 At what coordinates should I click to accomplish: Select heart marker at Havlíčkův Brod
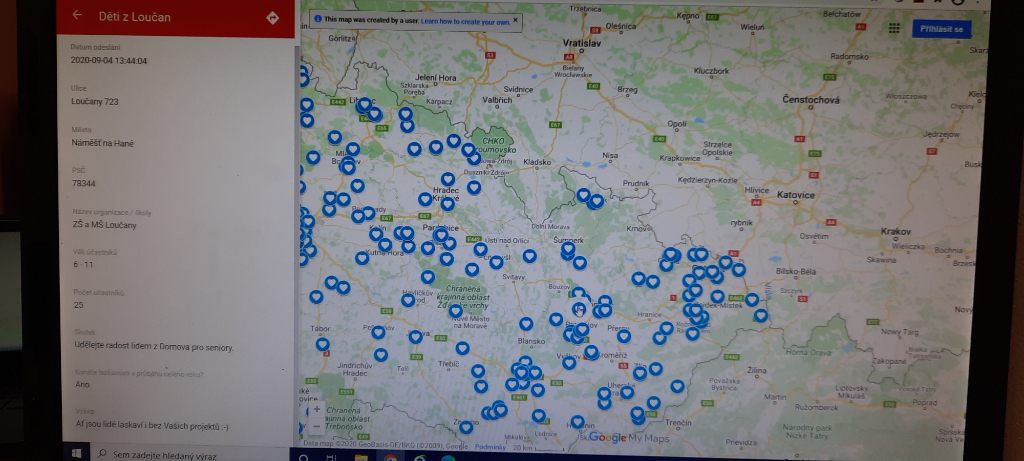(408, 300)
